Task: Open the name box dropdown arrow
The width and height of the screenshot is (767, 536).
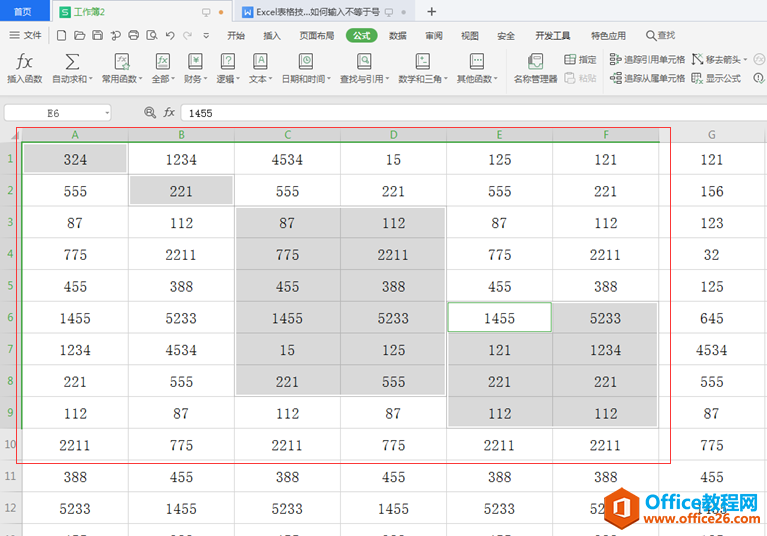Action: (x=107, y=113)
